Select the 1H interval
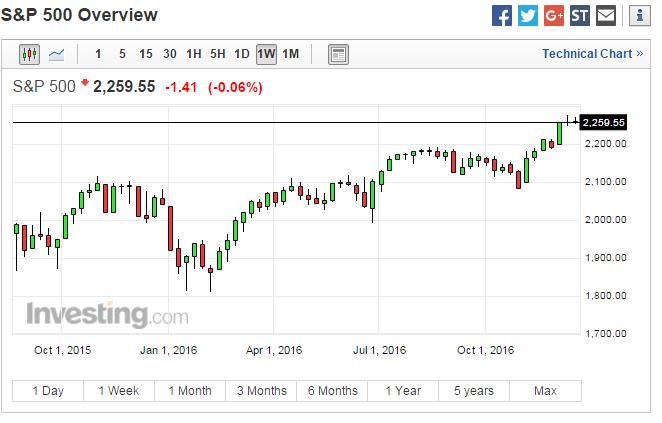Image resolution: width=662 pixels, height=423 pixels. (194, 54)
